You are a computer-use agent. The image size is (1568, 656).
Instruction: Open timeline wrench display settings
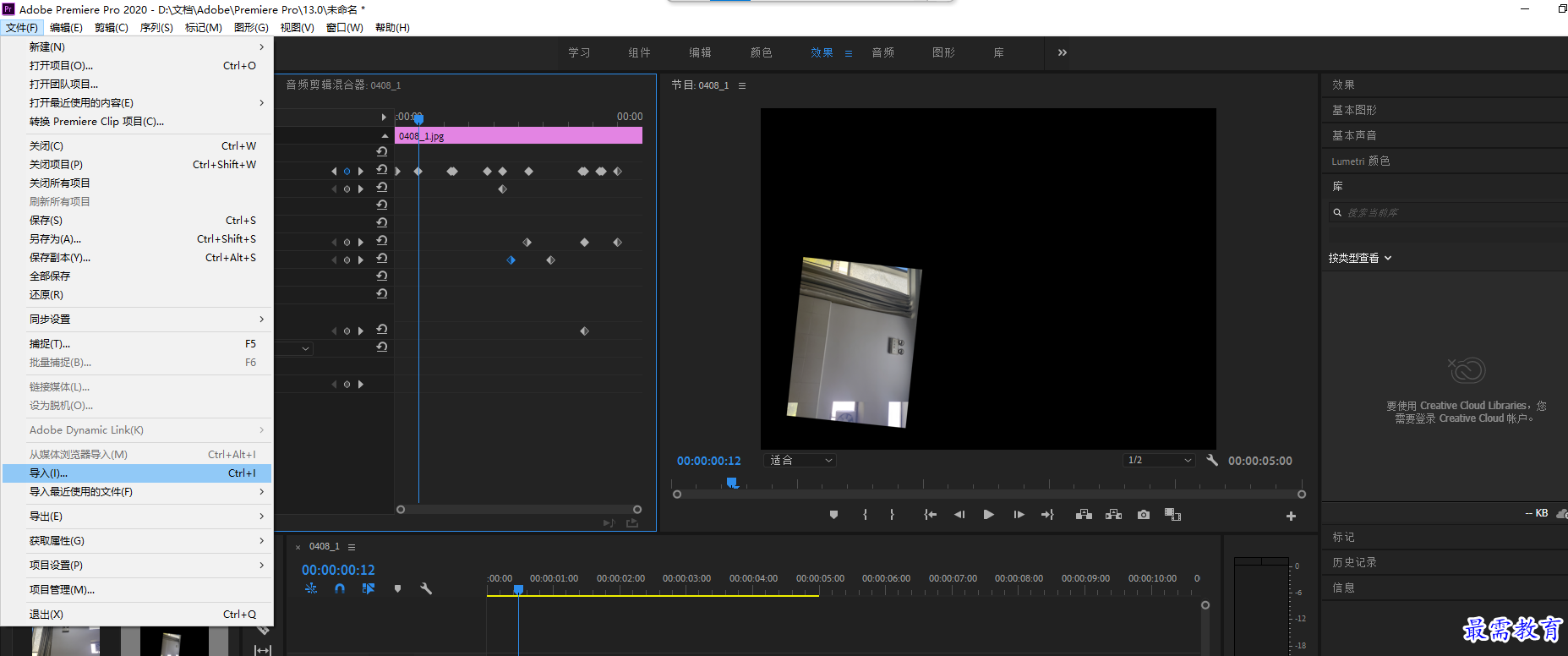[x=426, y=588]
